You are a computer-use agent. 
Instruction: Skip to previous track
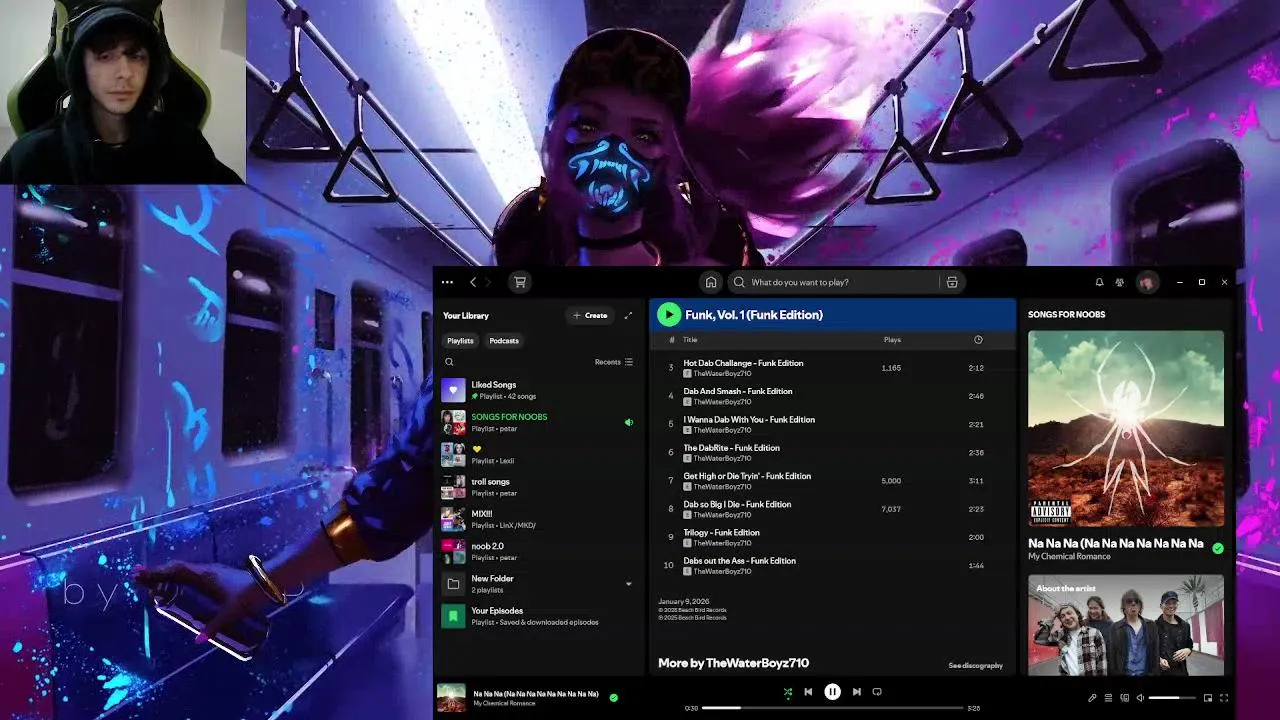[x=808, y=692]
